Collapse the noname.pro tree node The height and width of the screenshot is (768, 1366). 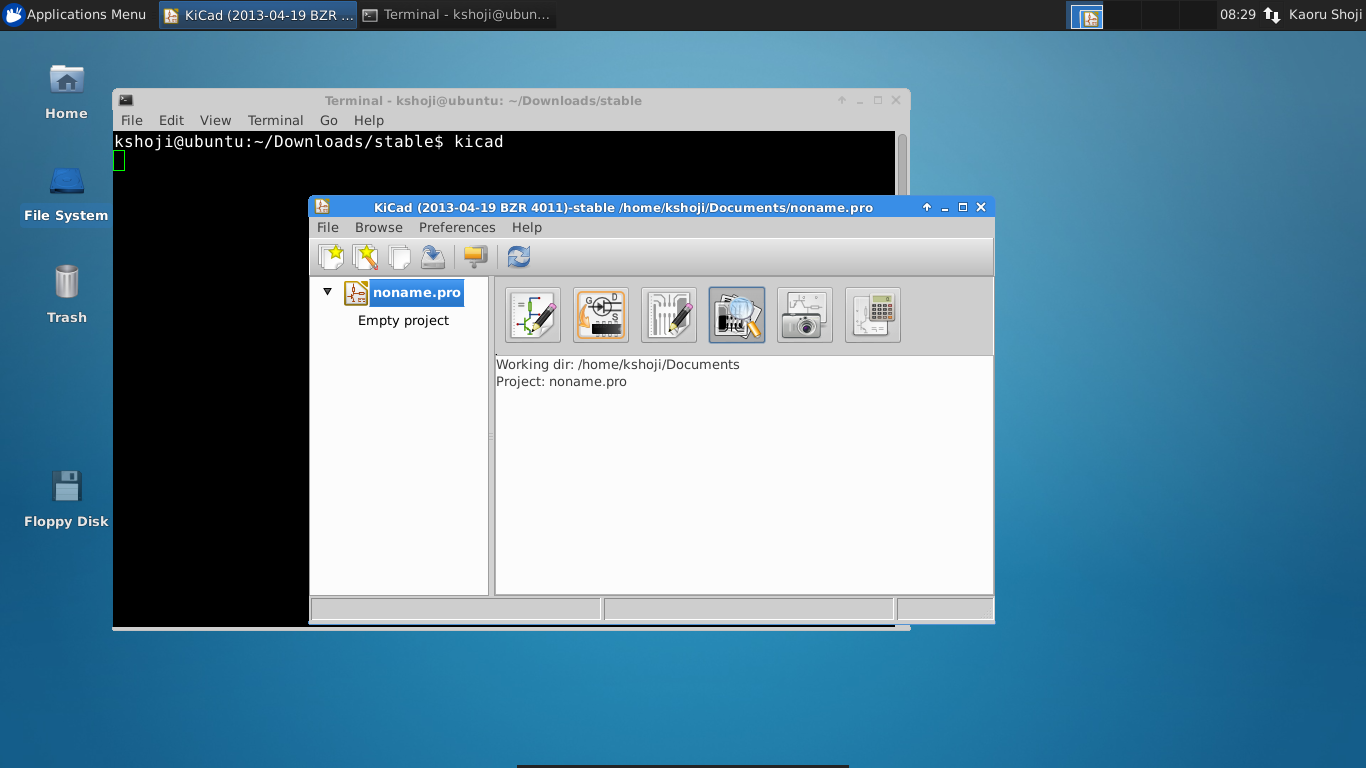click(327, 292)
